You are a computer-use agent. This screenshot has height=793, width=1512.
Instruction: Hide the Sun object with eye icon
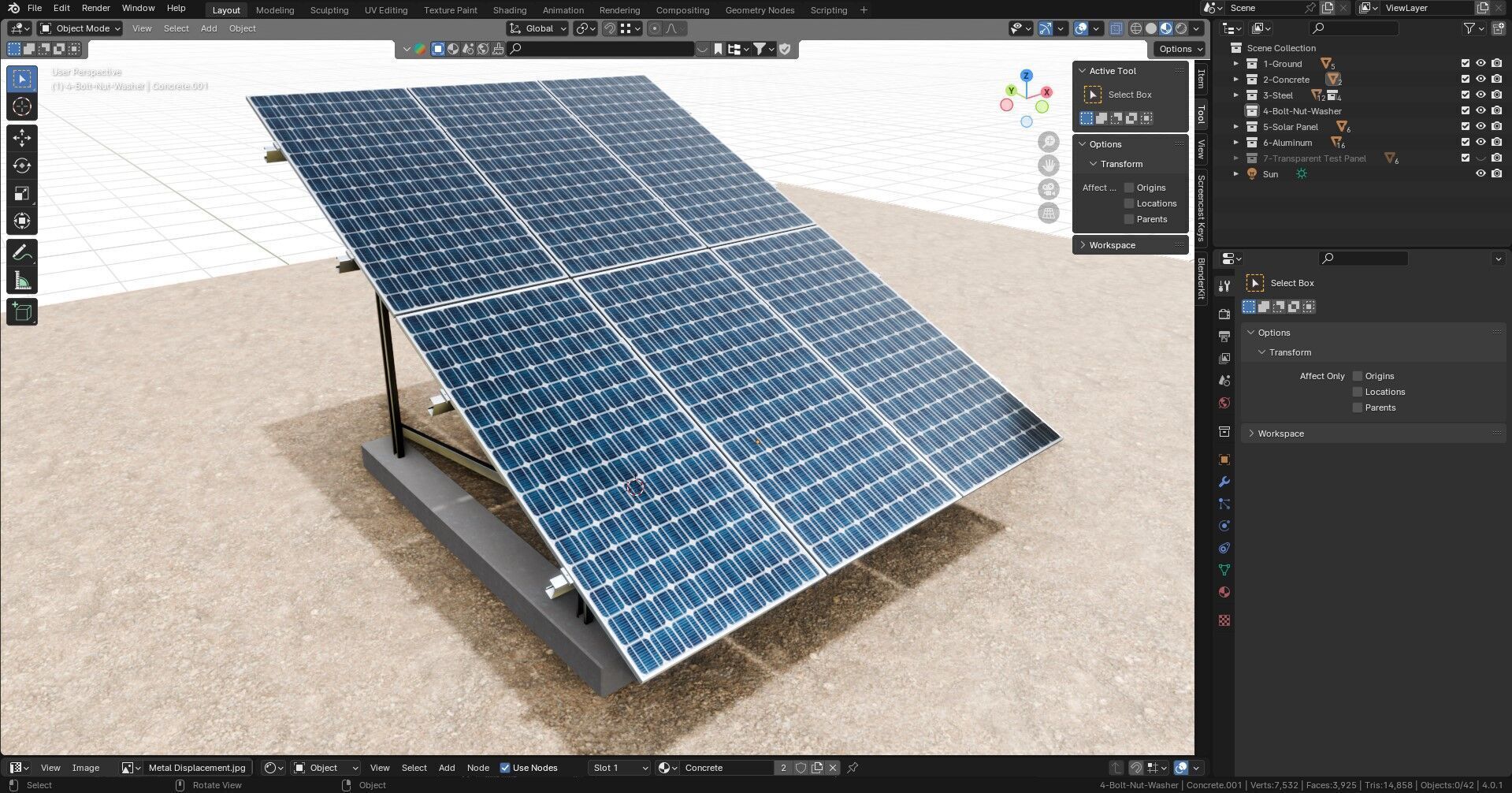tap(1480, 174)
